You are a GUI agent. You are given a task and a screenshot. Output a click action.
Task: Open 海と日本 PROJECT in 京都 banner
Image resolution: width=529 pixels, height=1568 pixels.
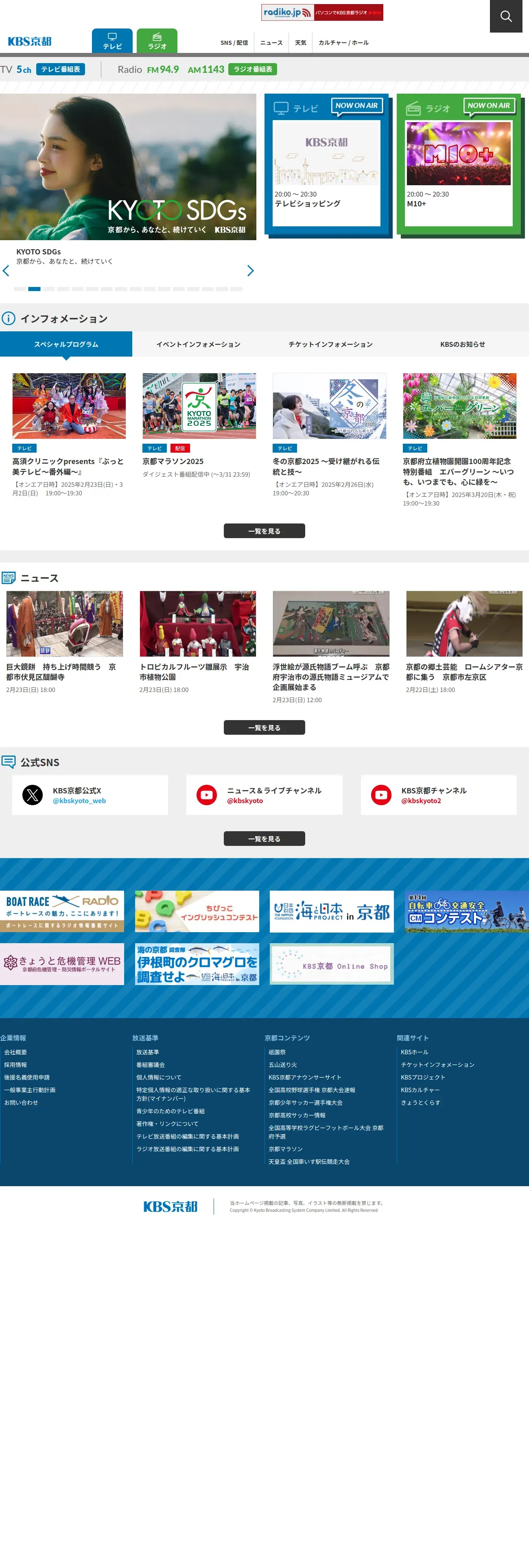click(332, 911)
